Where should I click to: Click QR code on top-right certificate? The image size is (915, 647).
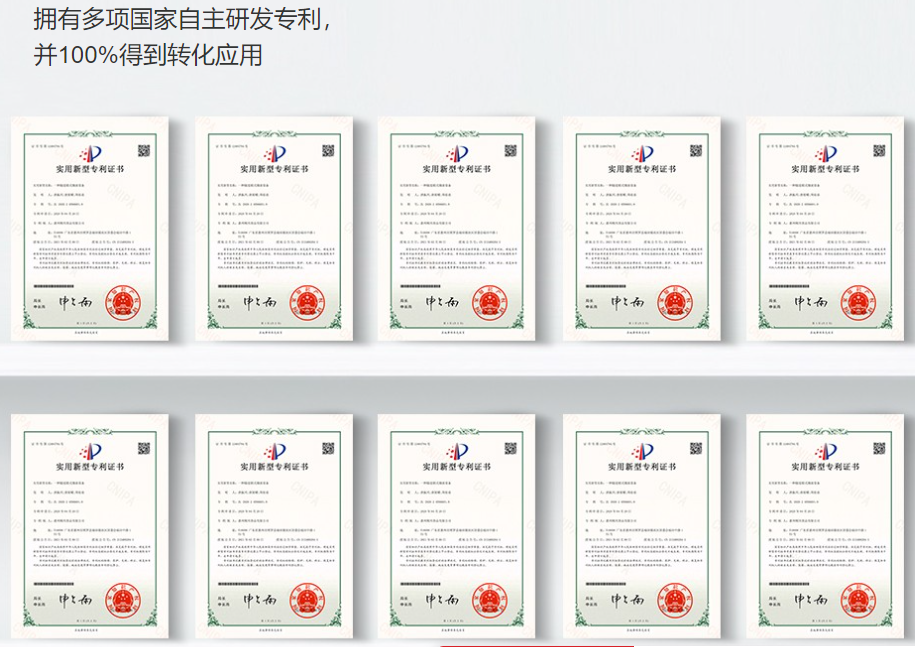(x=878, y=151)
